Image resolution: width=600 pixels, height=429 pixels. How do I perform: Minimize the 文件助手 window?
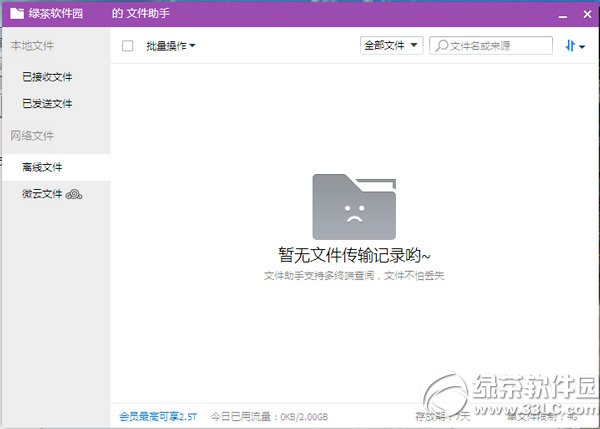(562, 16)
